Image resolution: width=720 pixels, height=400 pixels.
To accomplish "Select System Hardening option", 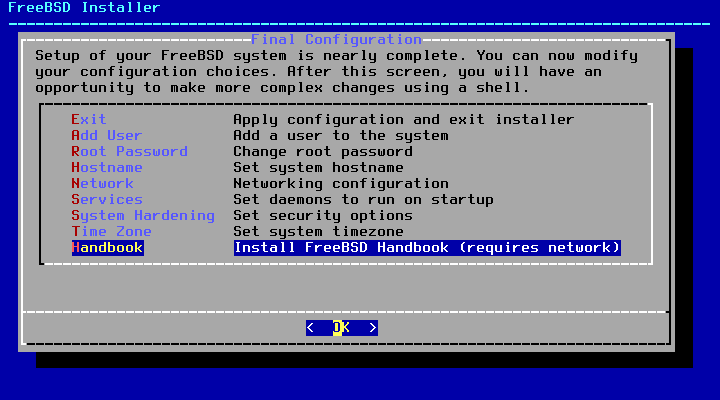I will coord(143,216).
